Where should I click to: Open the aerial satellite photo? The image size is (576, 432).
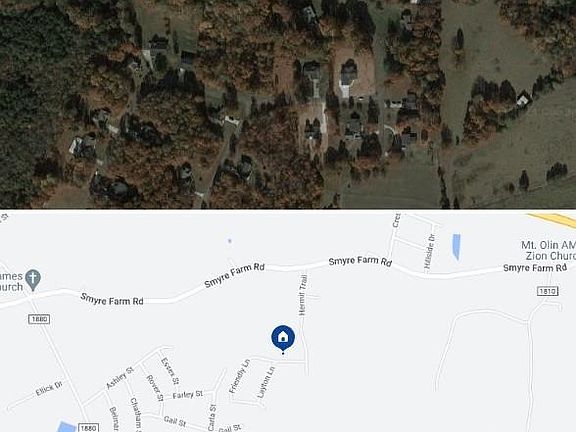pos(288,104)
